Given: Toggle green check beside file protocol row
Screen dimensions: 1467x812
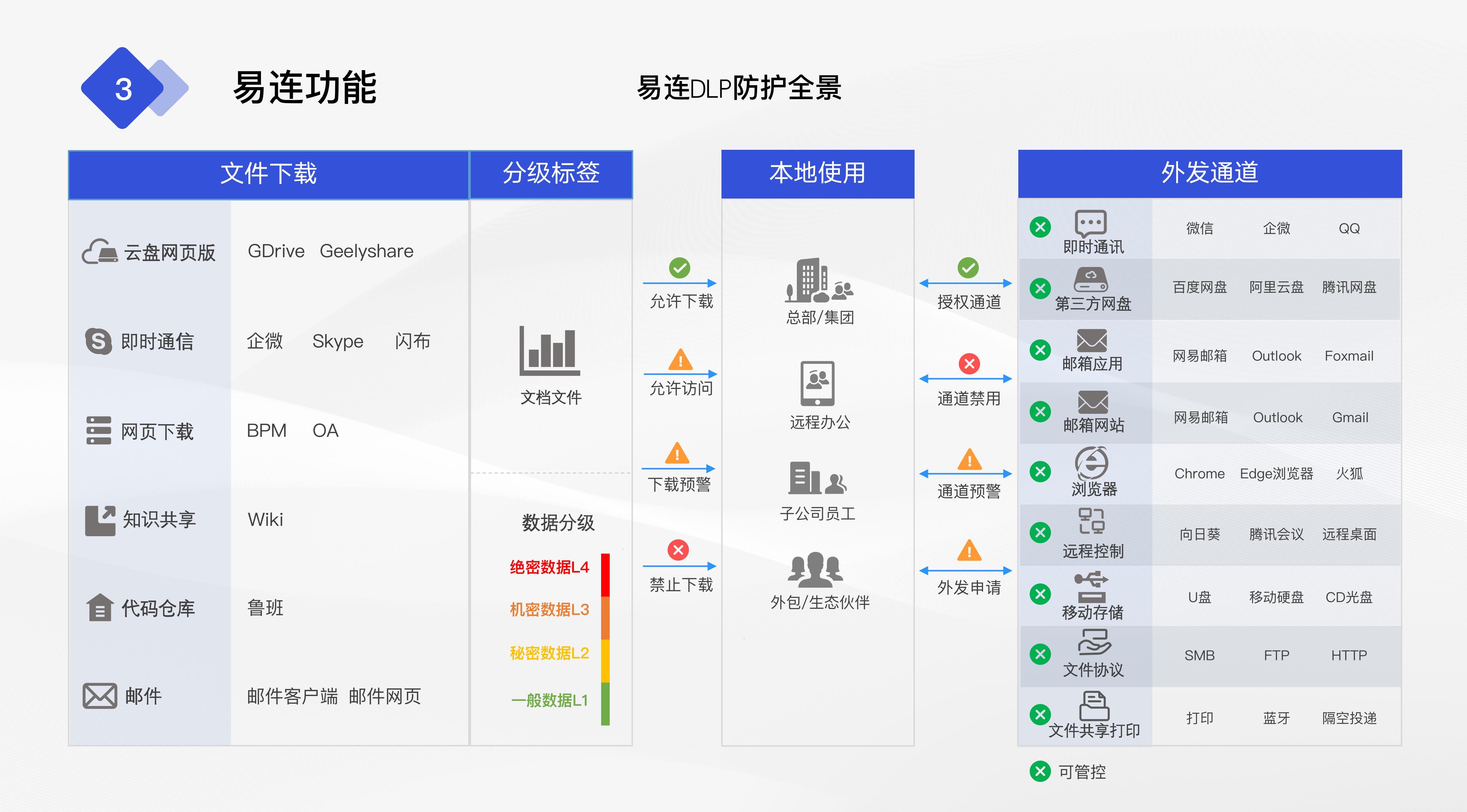Looking at the screenshot, I should pyautogui.click(x=1040, y=654).
